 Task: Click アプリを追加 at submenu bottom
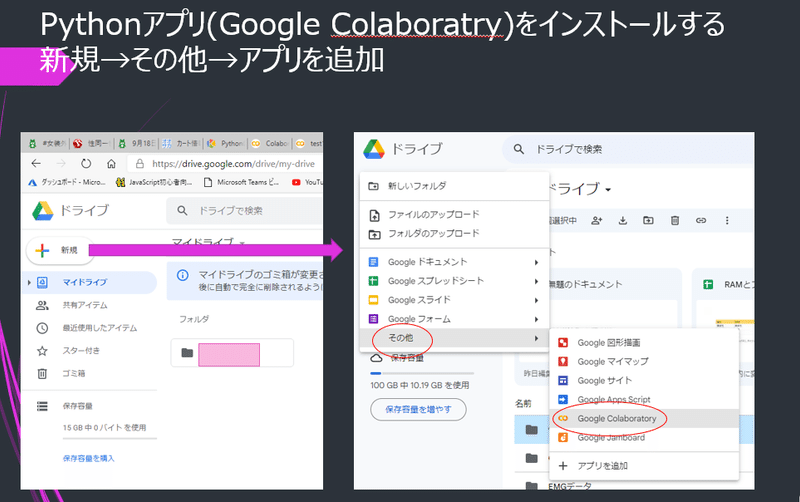[x=644, y=466]
